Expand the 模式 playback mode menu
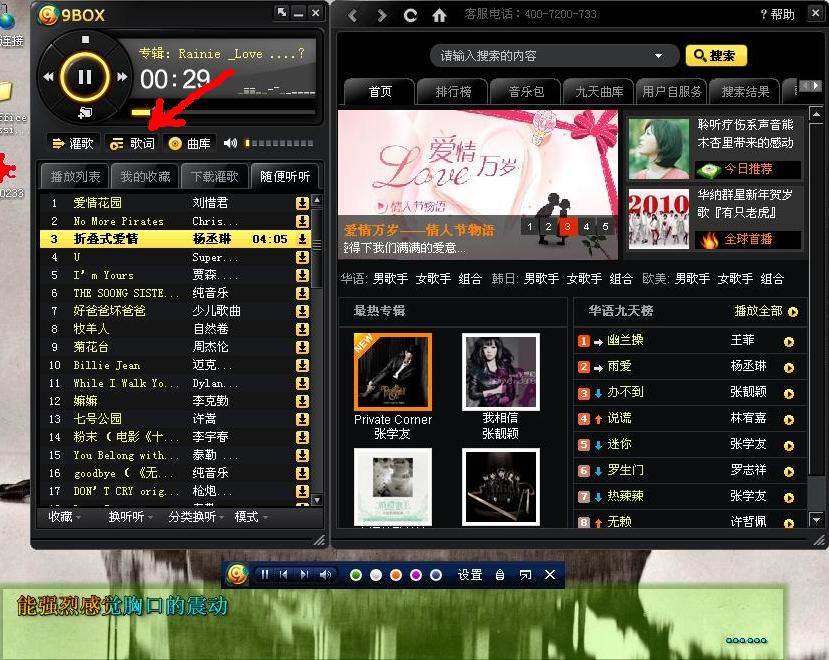The height and width of the screenshot is (660, 829). (x=251, y=517)
